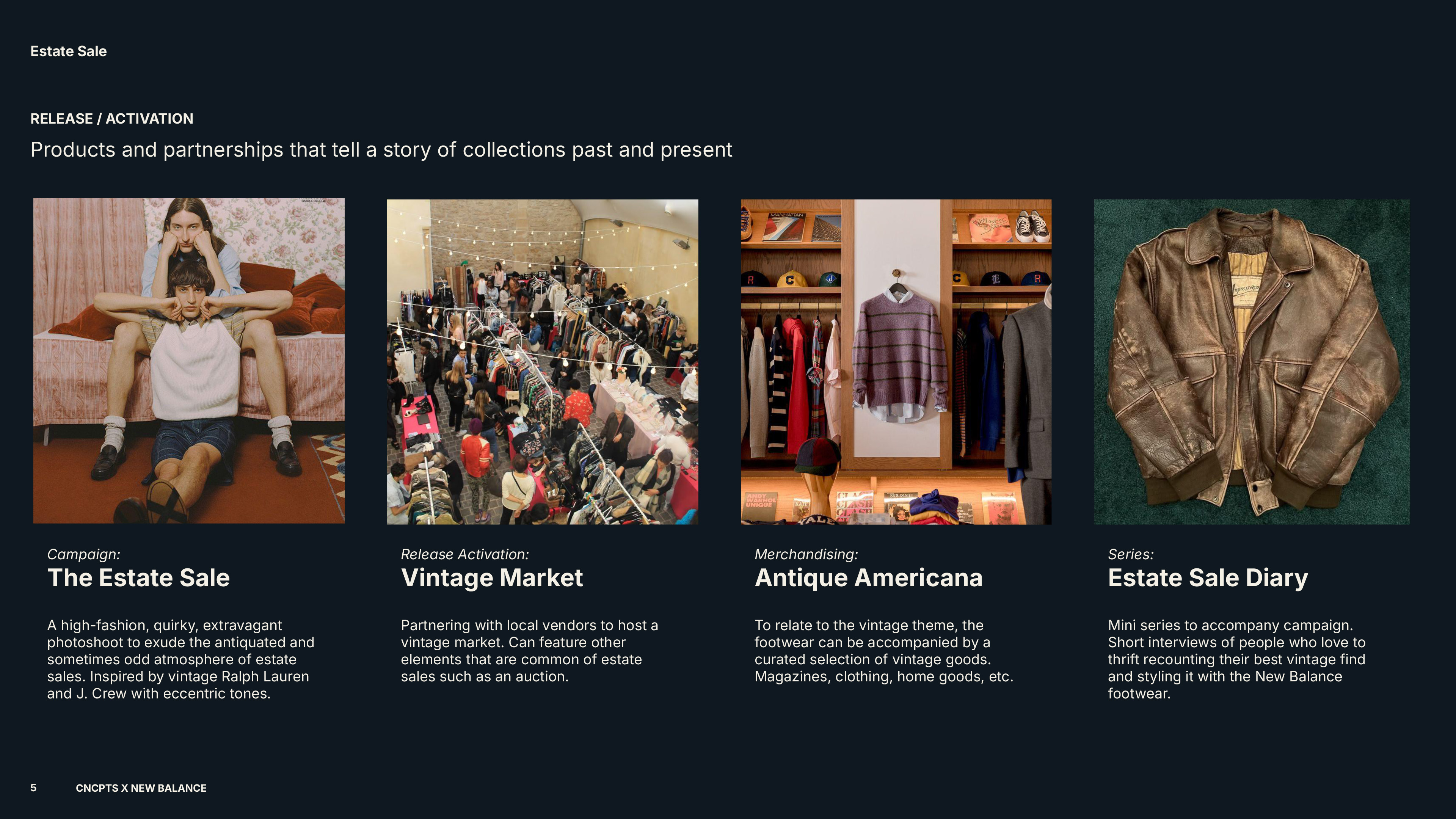The height and width of the screenshot is (819, 1456).
Task: Click the 'Merchandising:' italic label
Action: (x=806, y=554)
